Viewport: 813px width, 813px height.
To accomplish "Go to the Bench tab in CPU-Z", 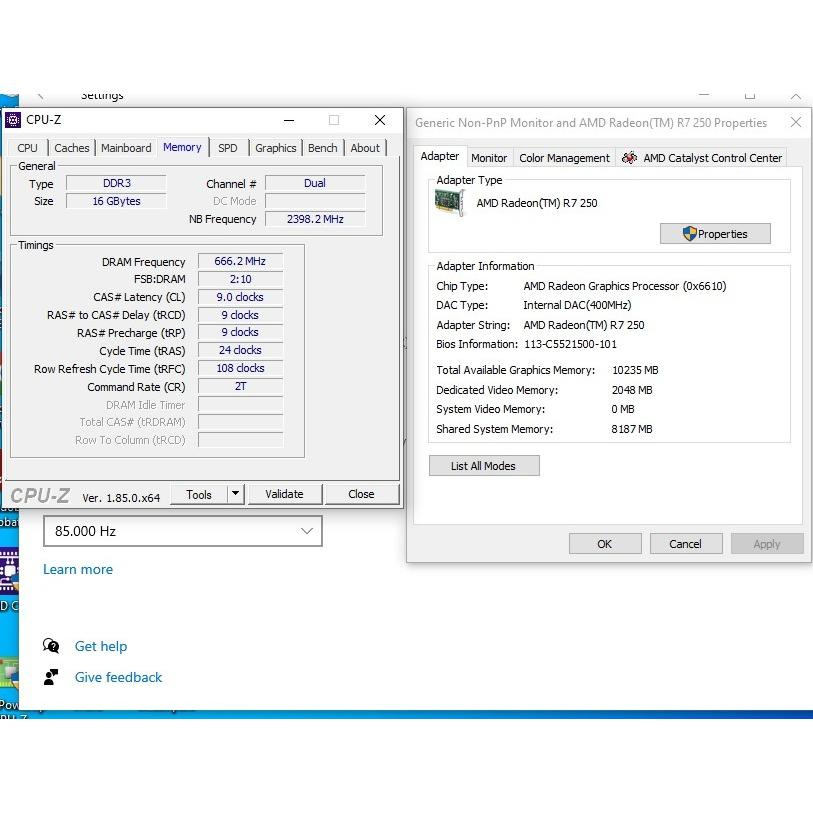I will coord(322,148).
